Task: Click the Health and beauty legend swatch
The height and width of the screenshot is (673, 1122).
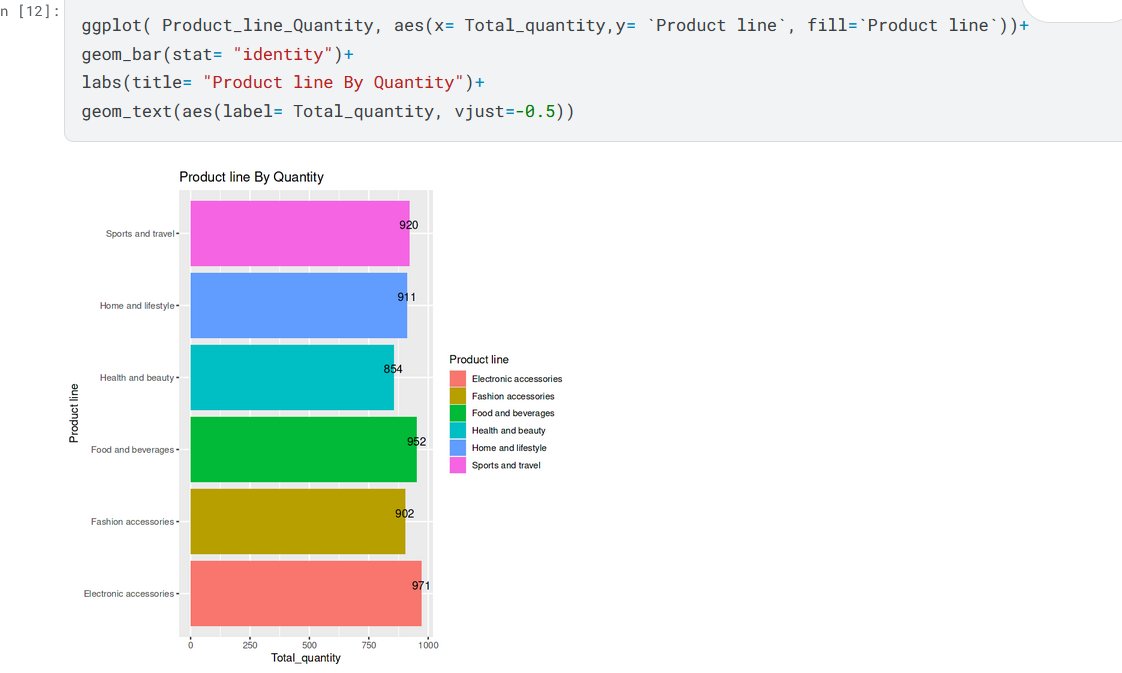Action: pyautogui.click(x=458, y=431)
